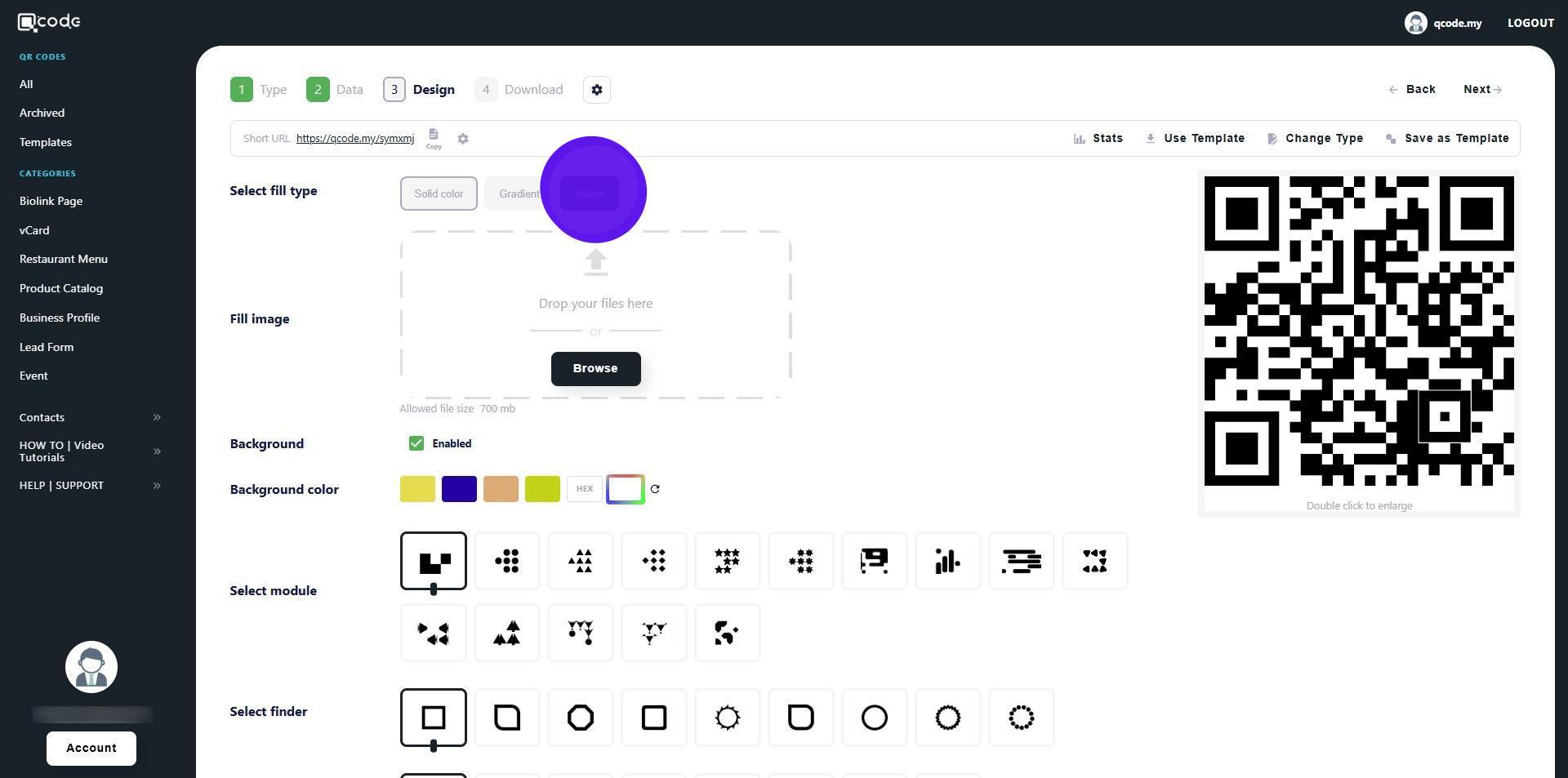Select the horizontal bars module style

1022,561
